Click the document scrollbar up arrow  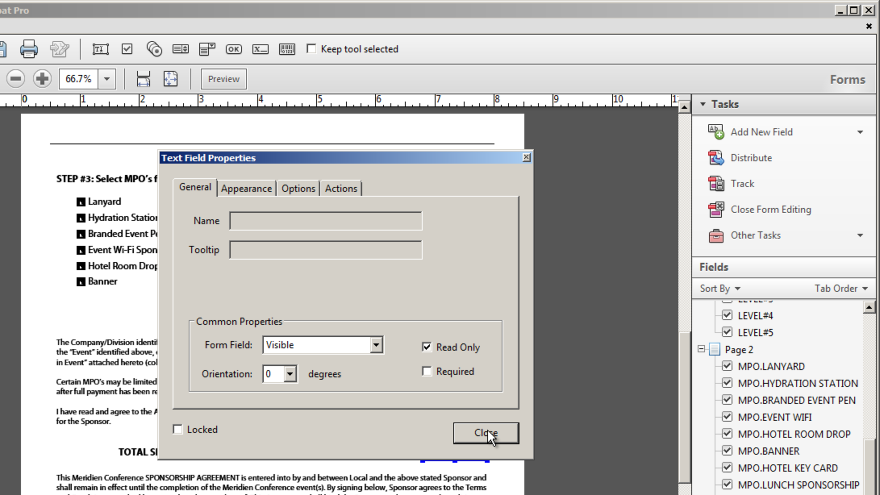click(684, 107)
